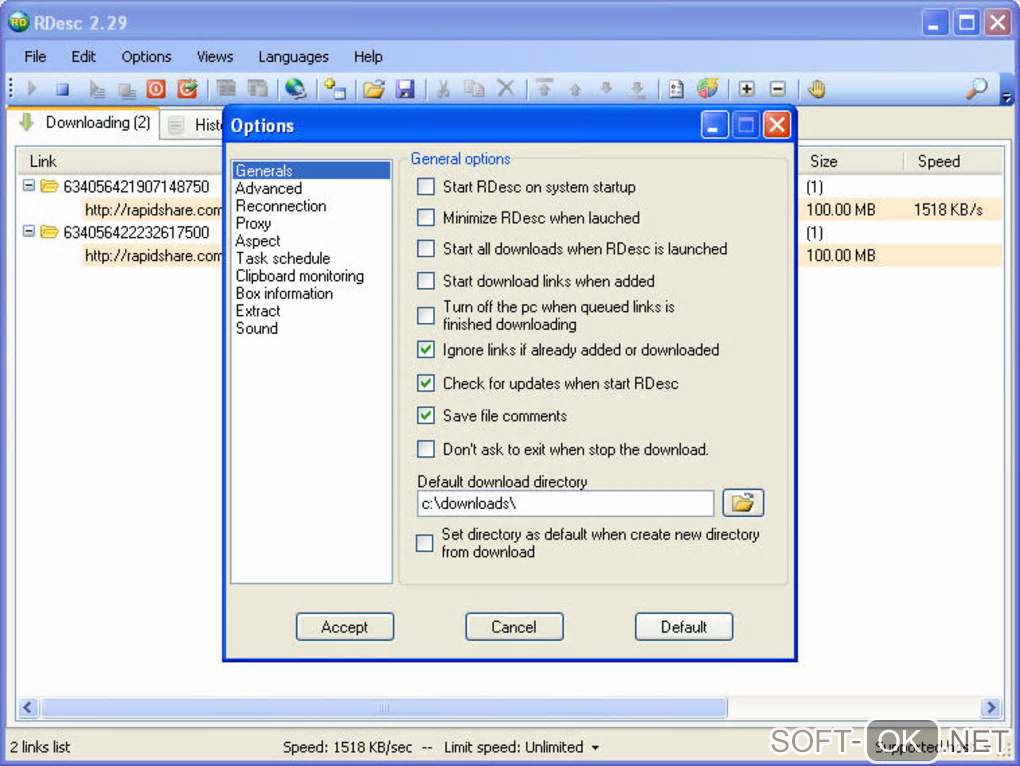Click the red reconnect icon with green arrow

coord(188,88)
